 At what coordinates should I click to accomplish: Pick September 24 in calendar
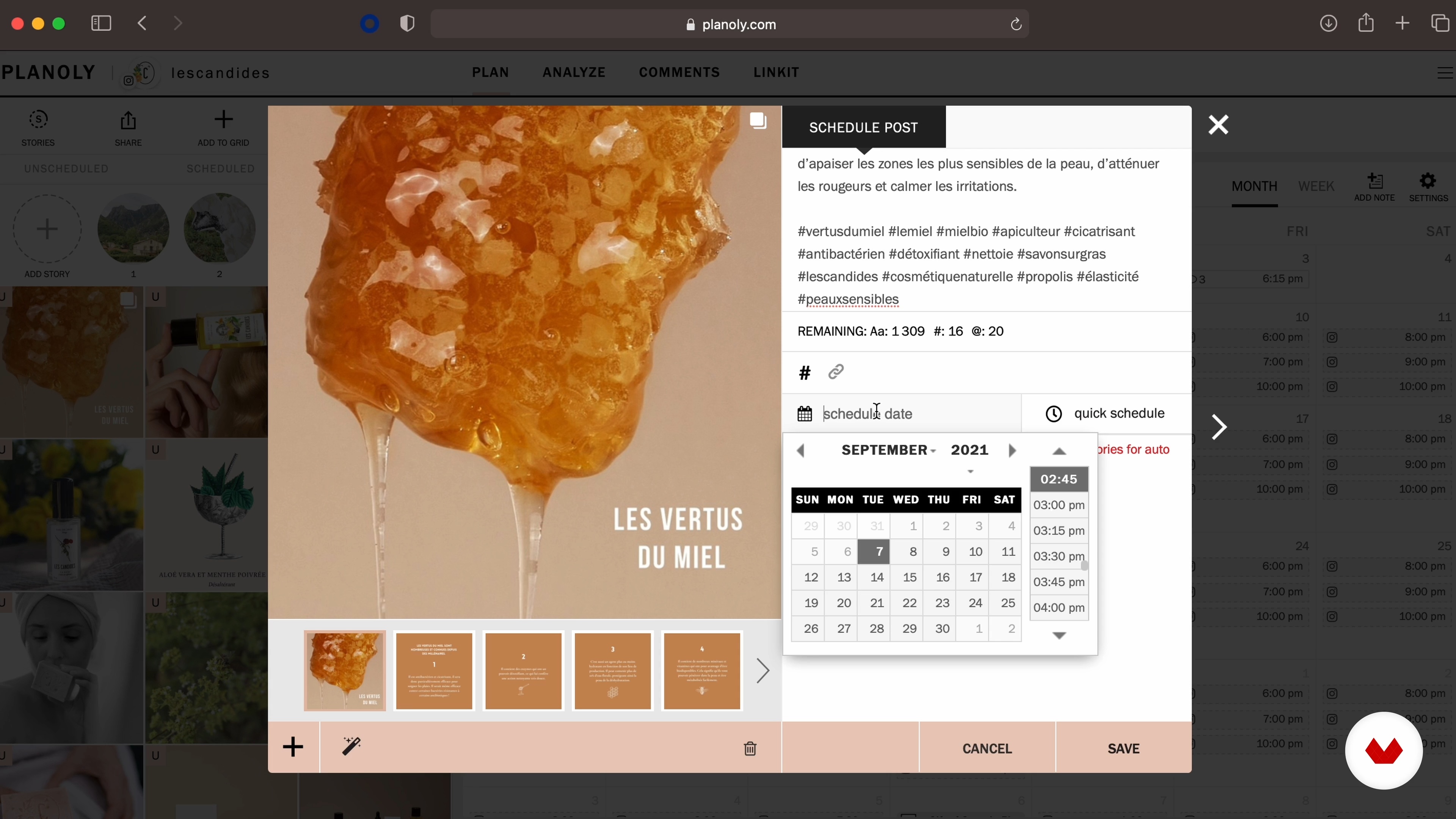pyautogui.click(x=972, y=603)
